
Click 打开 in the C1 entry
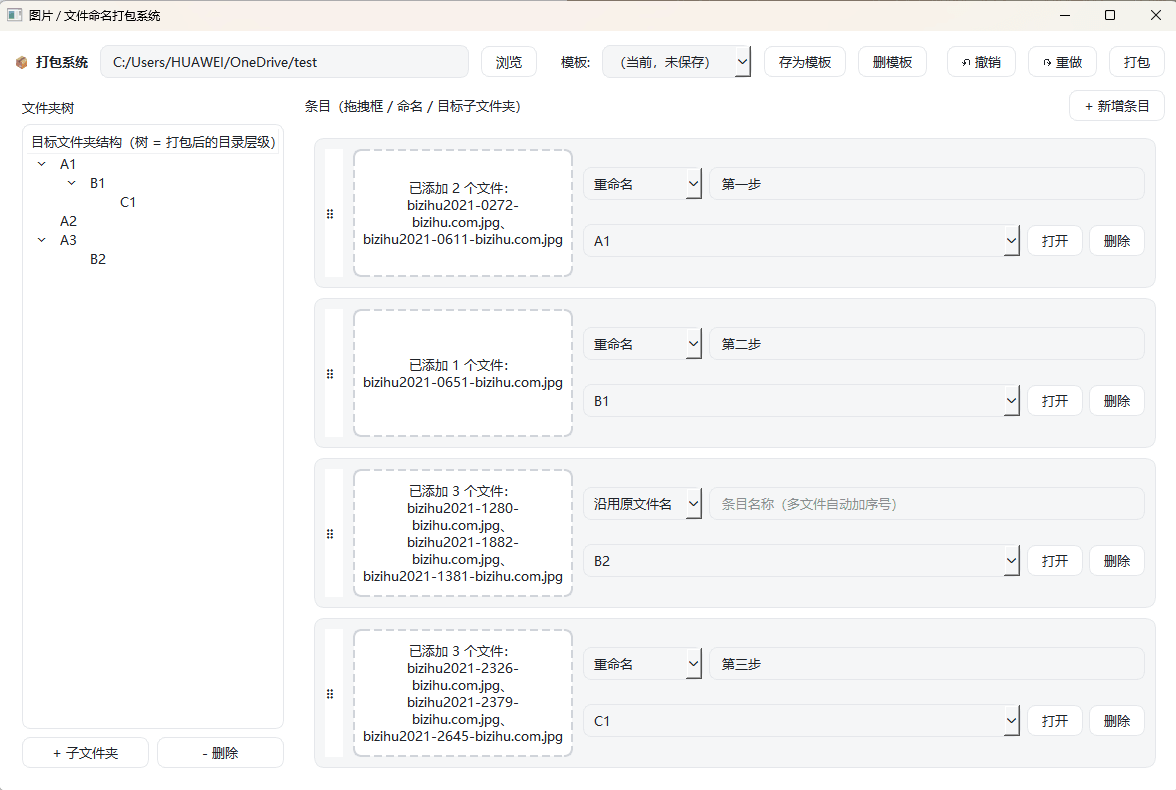coord(1054,721)
